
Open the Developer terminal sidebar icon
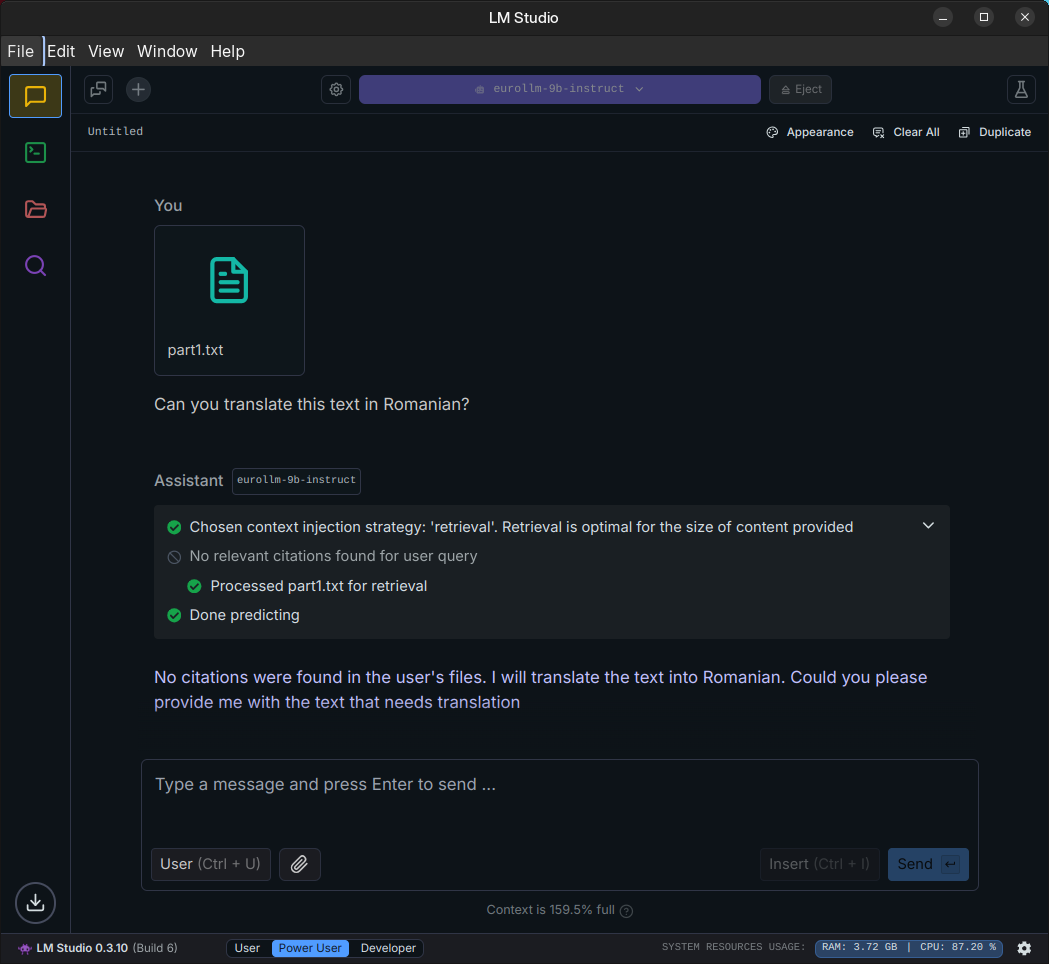coord(35,152)
